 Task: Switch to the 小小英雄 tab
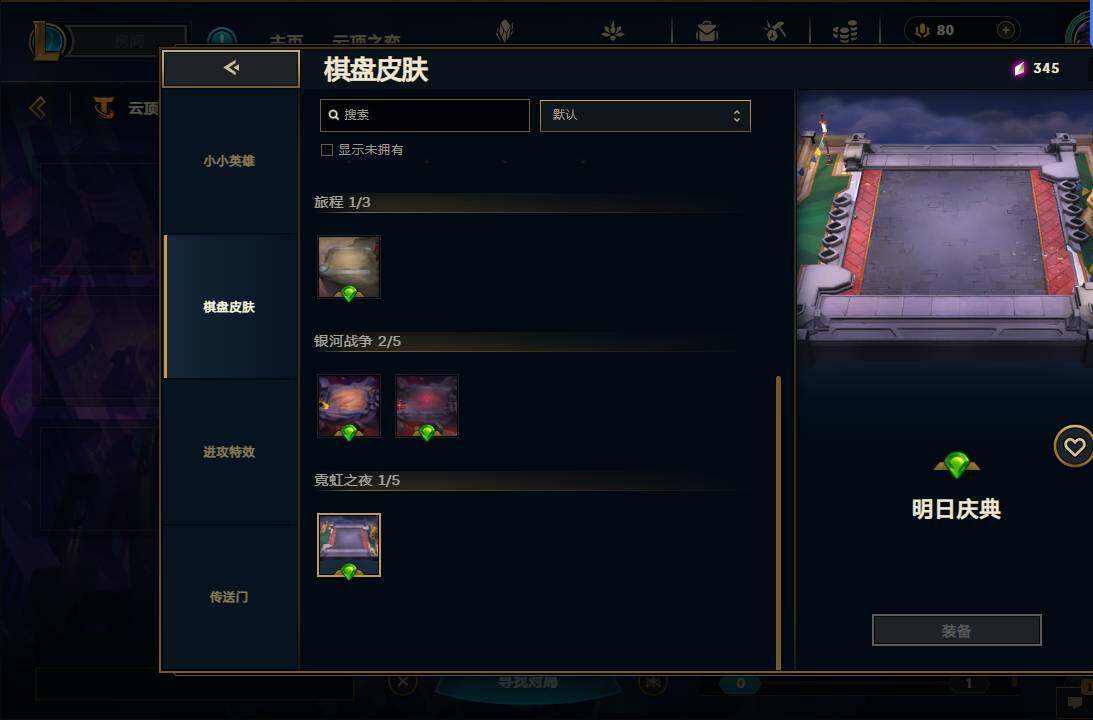[229, 161]
